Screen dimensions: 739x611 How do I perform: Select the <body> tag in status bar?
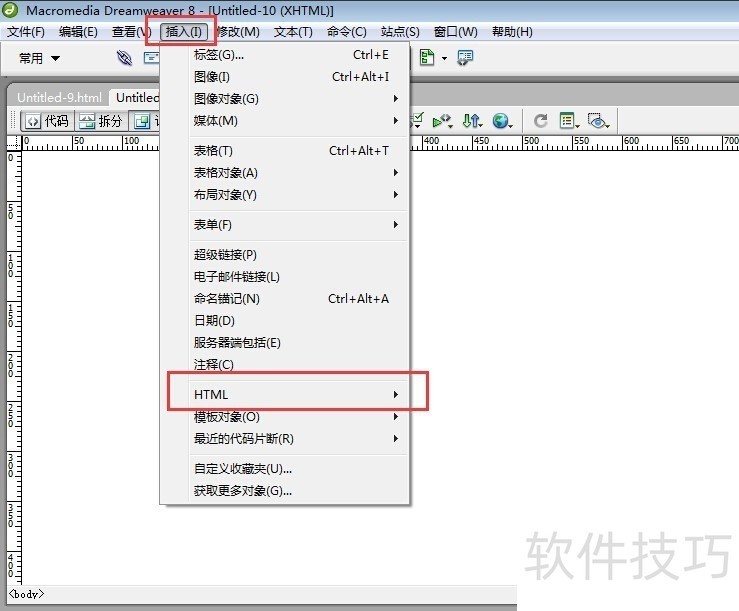coord(26,594)
